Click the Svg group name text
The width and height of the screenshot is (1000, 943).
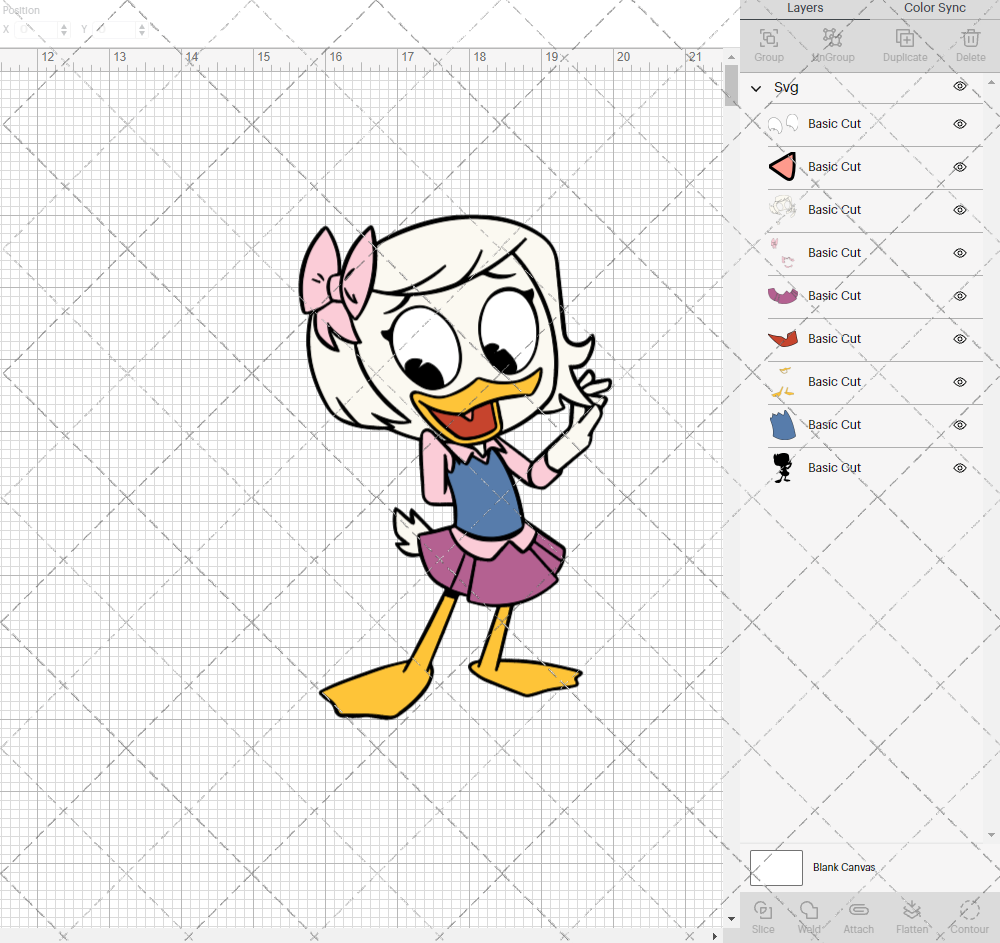point(786,87)
